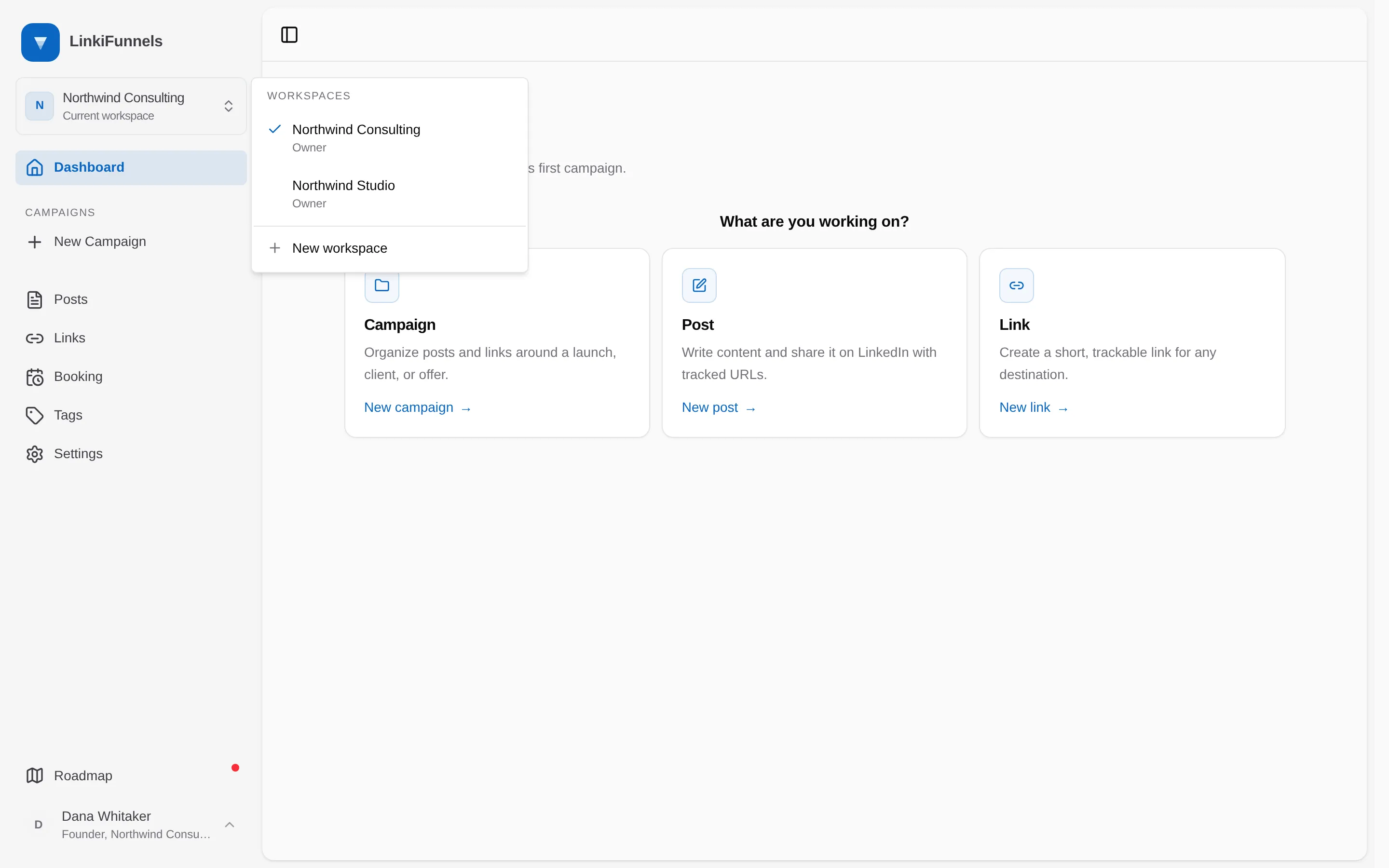The width and height of the screenshot is (1389, 868).
Task: Open the Northwind Consulting workspace switcher chevrons
Action: pos(229,106)
